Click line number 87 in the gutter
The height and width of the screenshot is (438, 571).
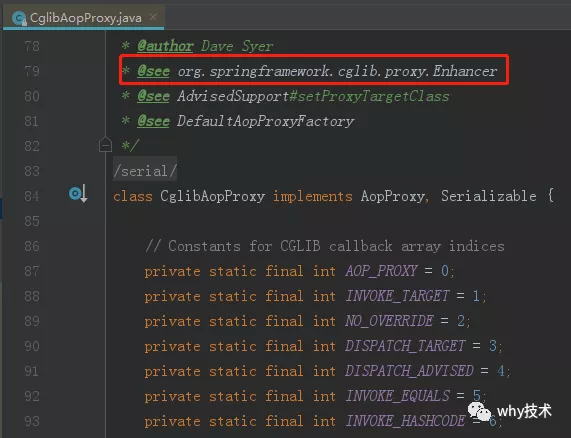pyautogui.click(x=32, y=271)
